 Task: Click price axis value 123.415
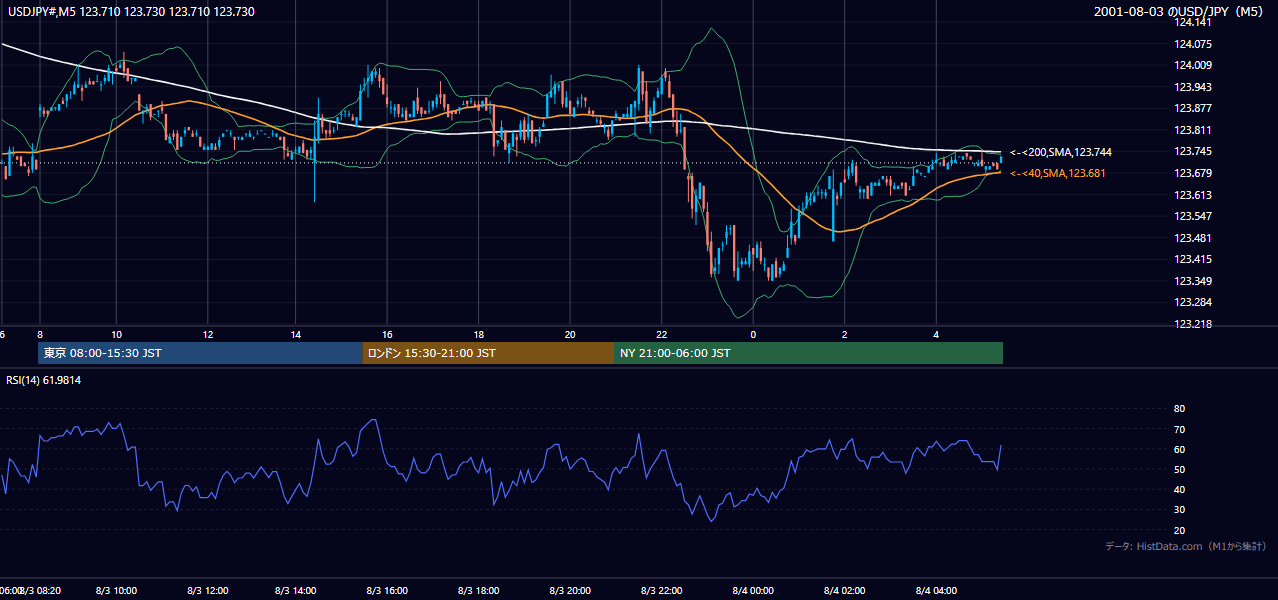tap(1195, 259)
